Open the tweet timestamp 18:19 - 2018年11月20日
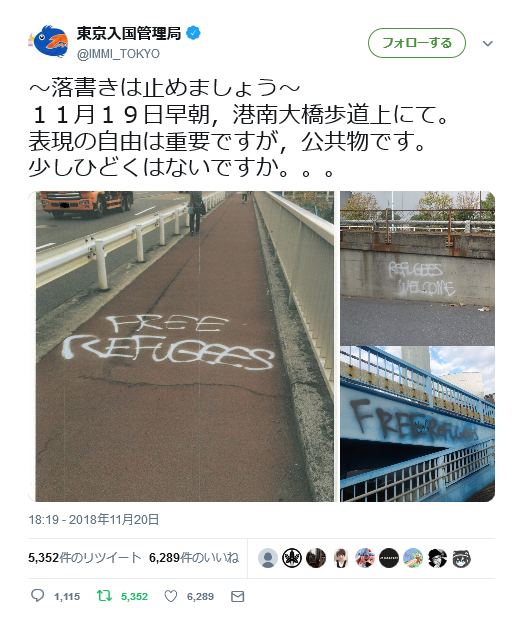 94,519
